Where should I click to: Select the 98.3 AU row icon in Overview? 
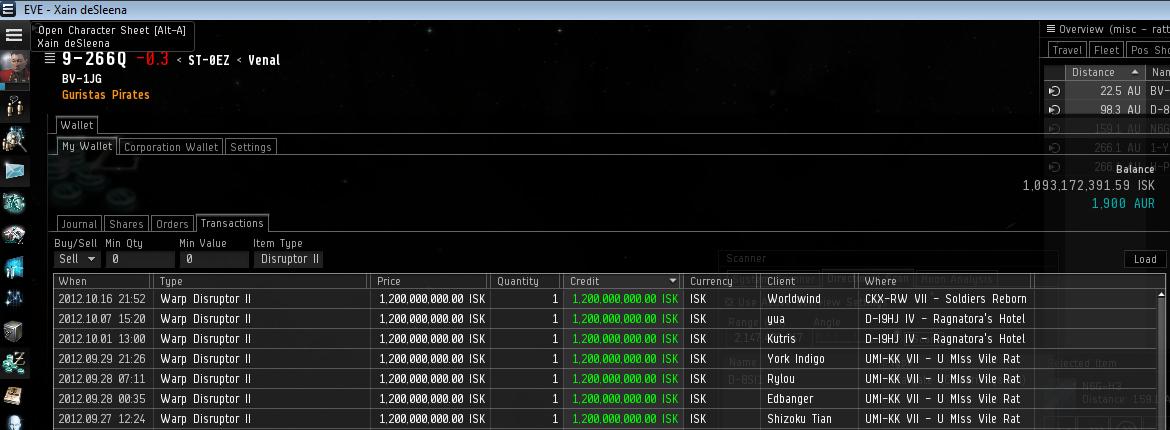[x=1054, y=110]
